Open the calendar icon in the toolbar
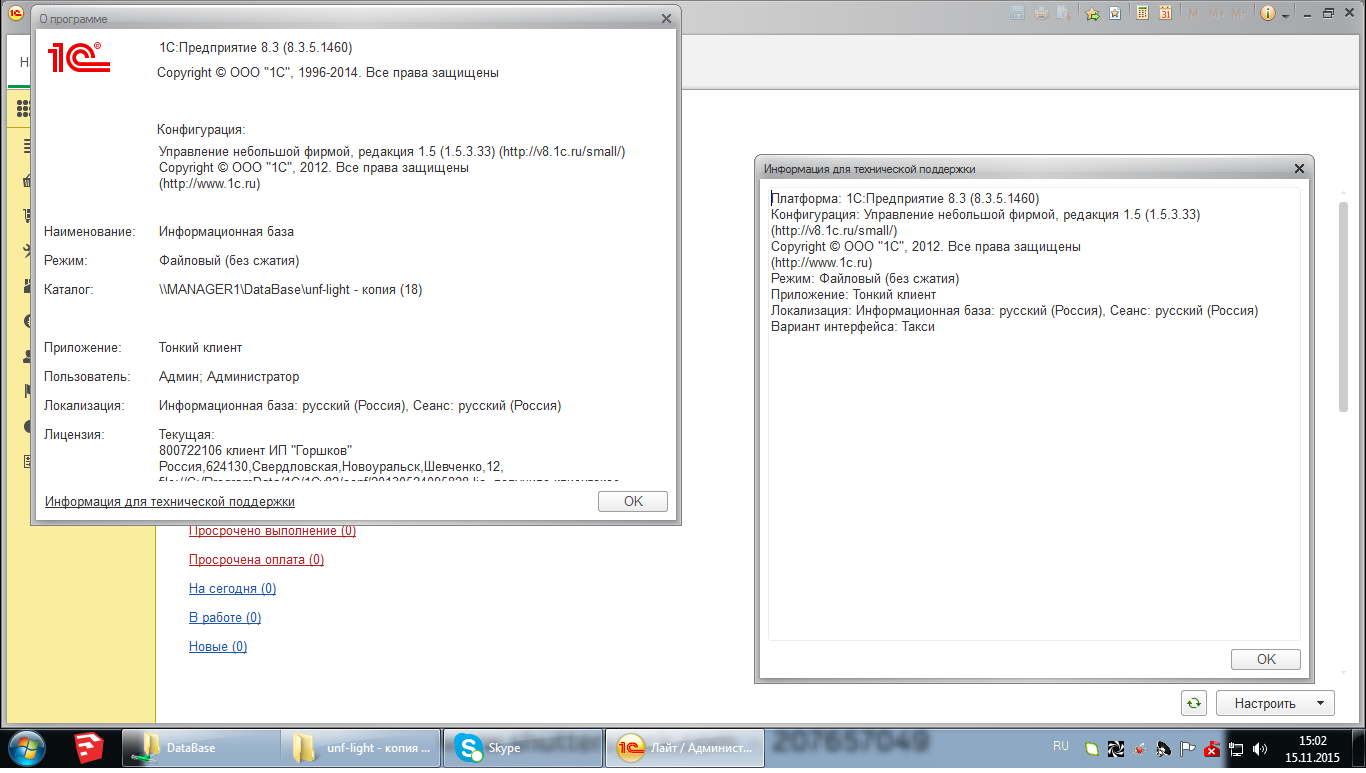Viewport: 1366px width, 773px height. click(1165, 13)
